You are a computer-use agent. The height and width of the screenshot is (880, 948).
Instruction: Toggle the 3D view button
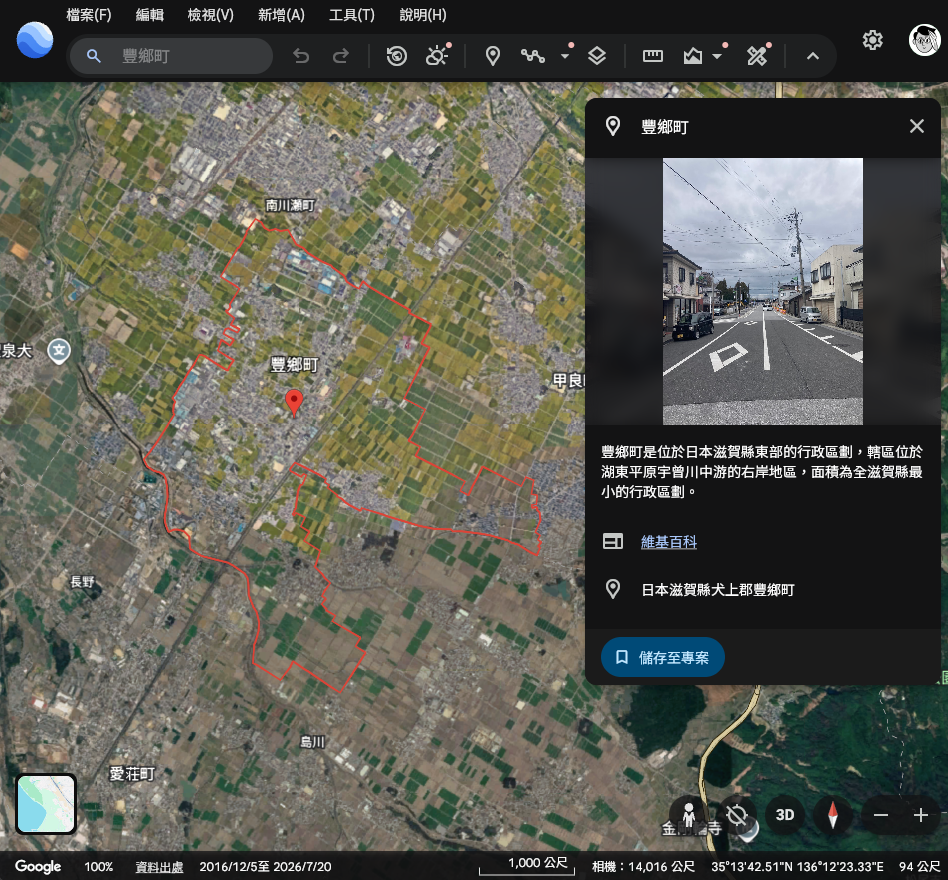click(x=785, y=815)
